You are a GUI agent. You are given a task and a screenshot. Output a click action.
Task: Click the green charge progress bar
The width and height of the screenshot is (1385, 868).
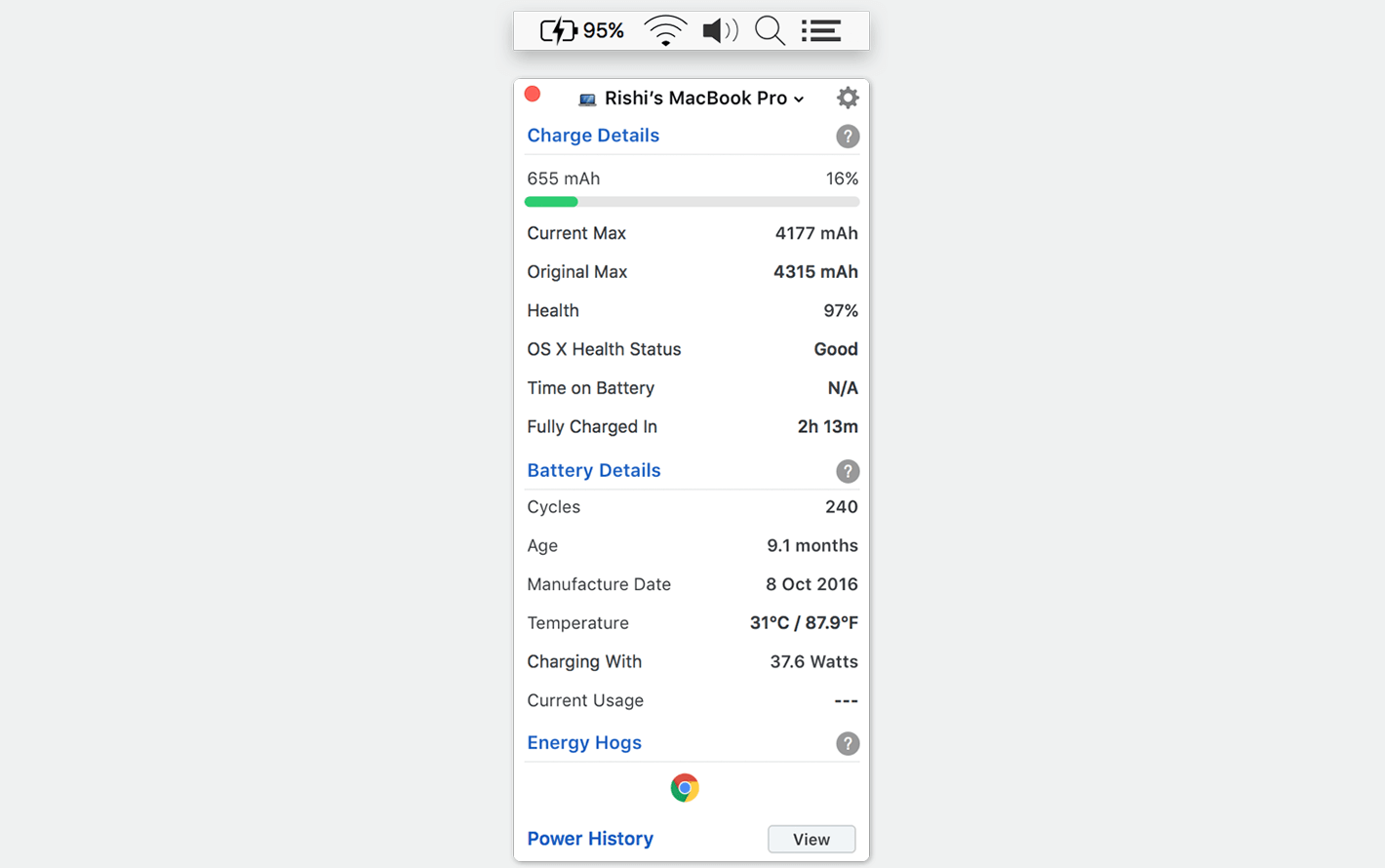(x=551, y=202)
